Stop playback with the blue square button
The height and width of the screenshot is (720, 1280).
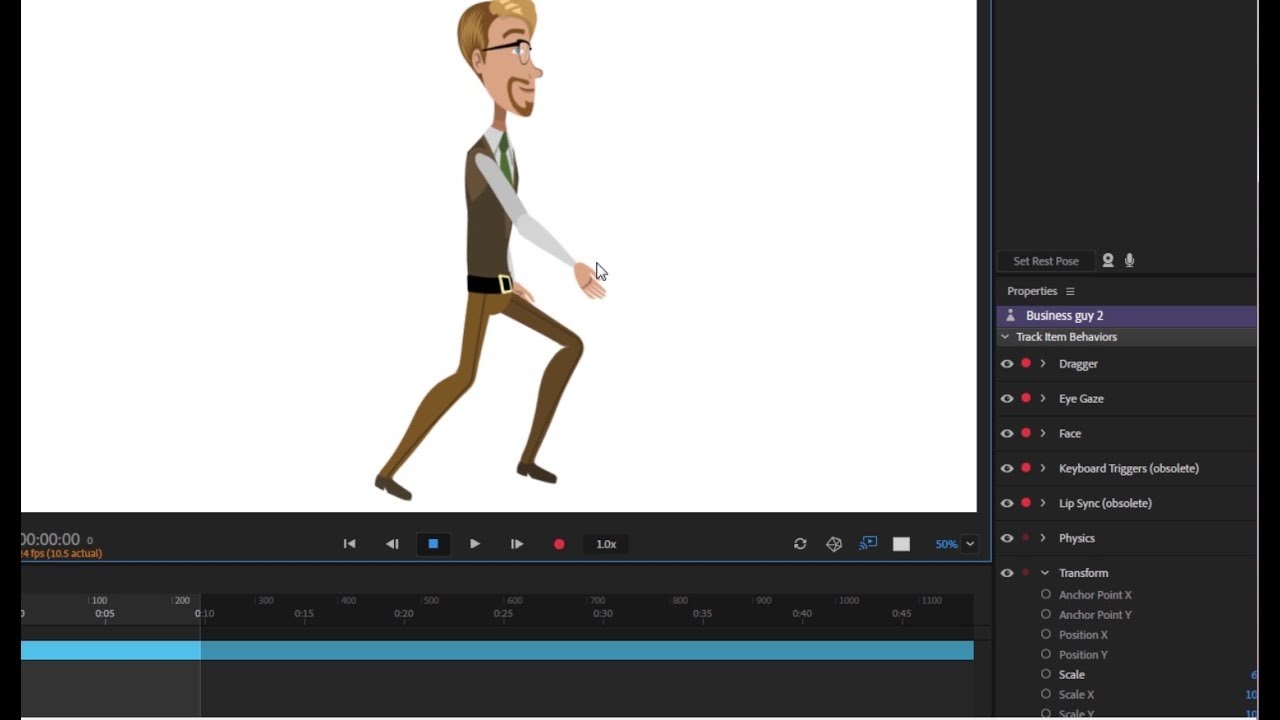click(x=433, y=544)
